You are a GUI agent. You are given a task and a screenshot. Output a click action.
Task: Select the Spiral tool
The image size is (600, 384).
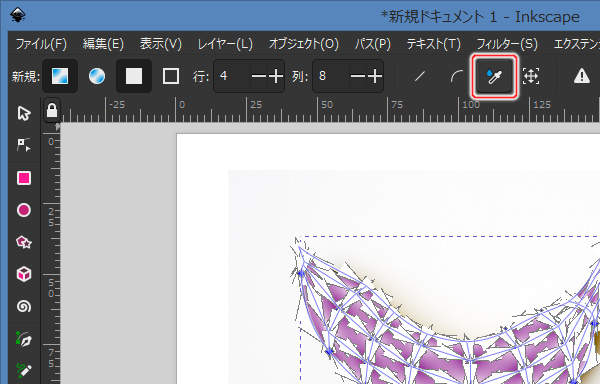24,306
